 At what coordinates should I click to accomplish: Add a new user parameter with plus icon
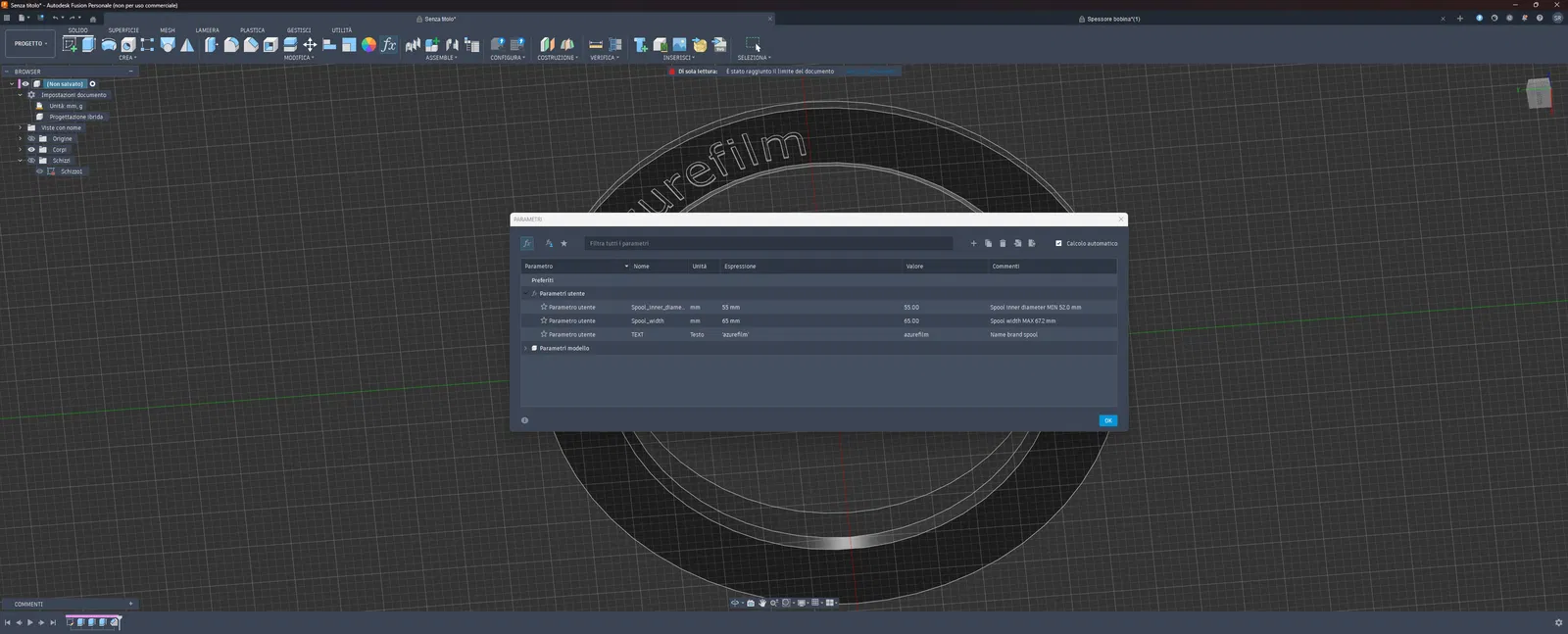973,244
